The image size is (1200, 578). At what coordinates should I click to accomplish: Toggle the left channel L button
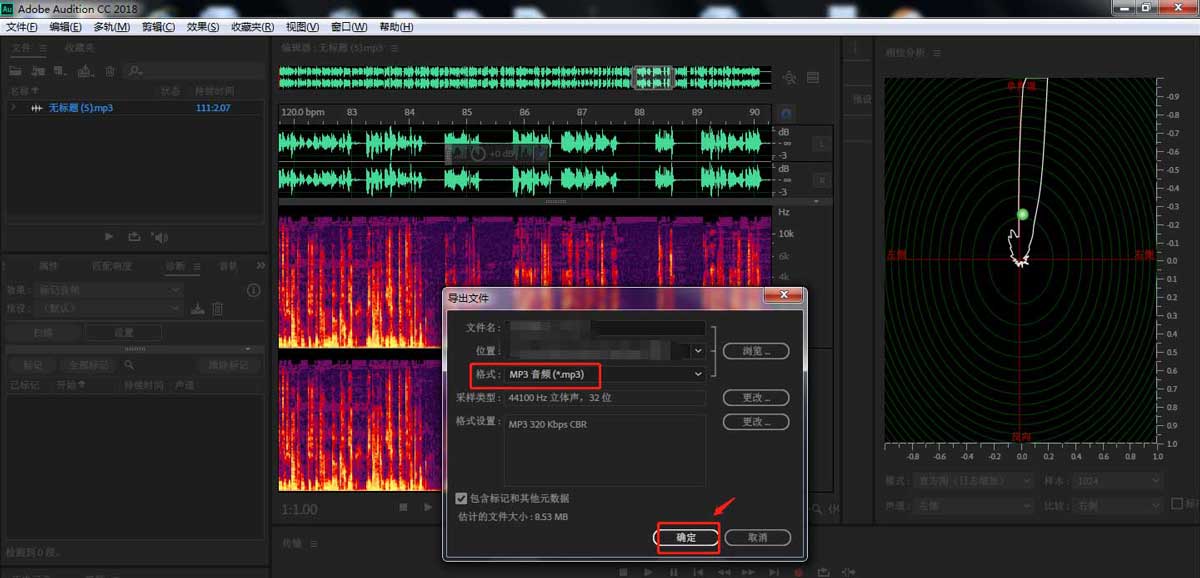tap(821, 145)
